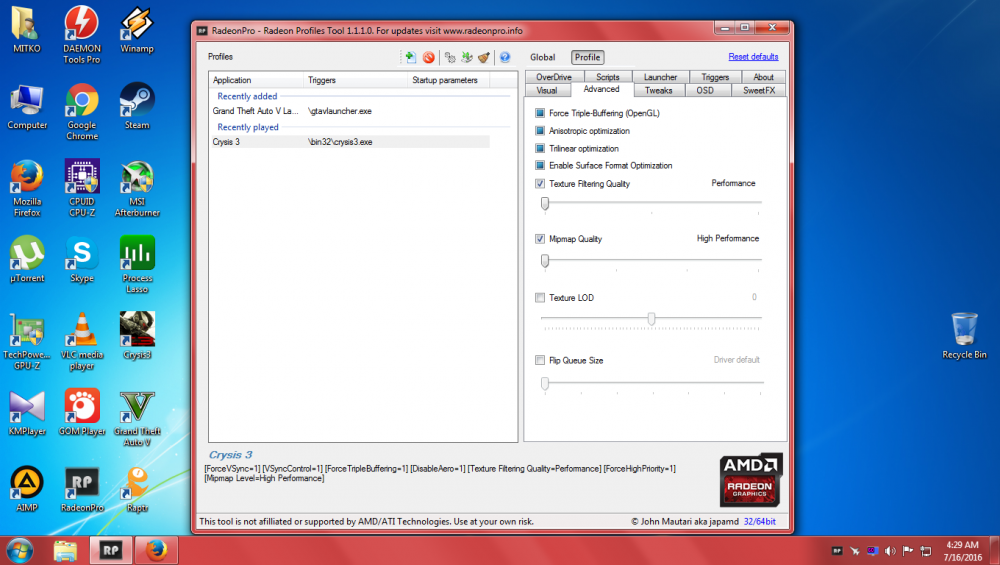Screen dimensions: 1000x565
Task: Click the RadeonPro RP tray icon
Action: pyautogui.click(x=837, y=551)
